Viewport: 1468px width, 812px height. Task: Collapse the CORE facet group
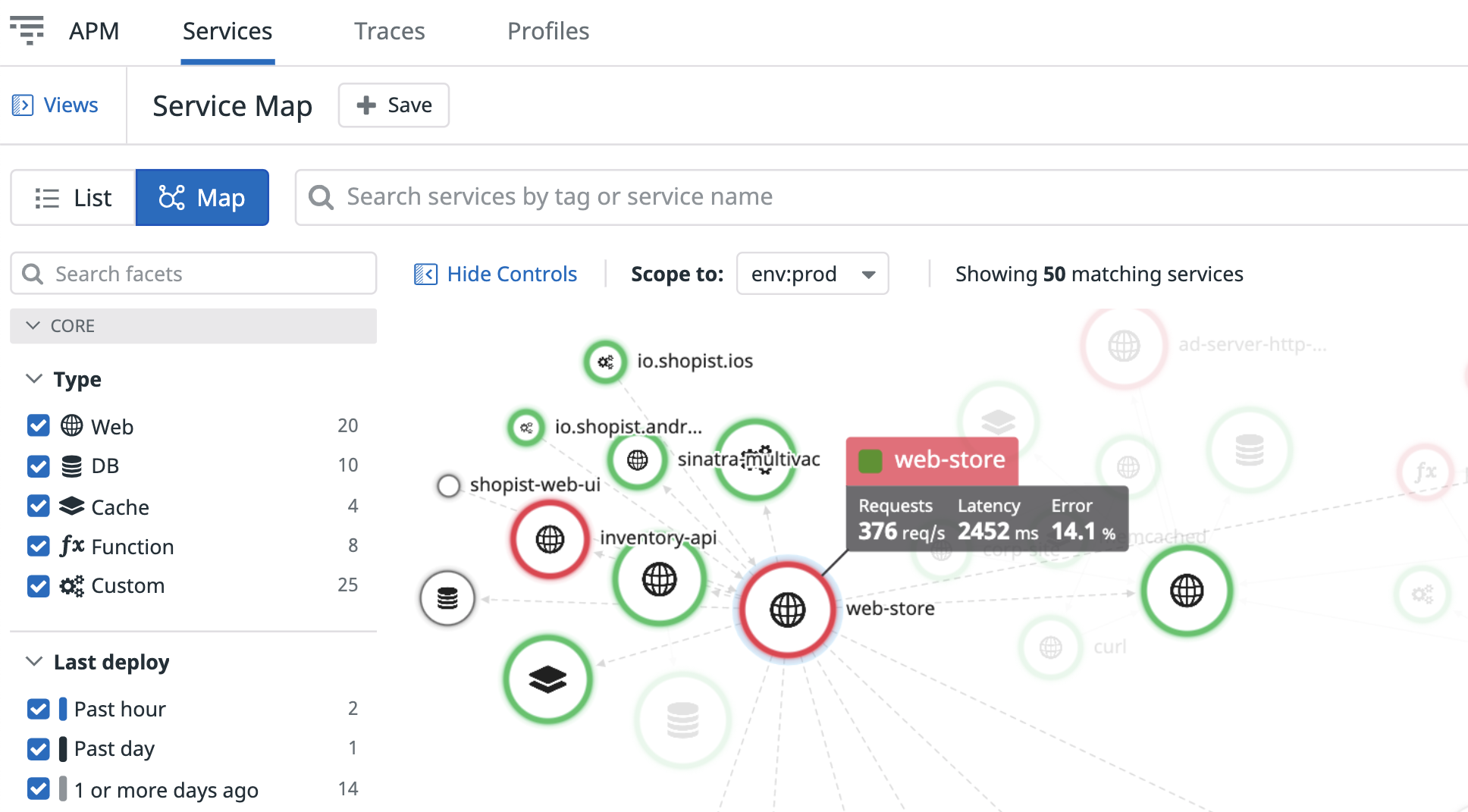[x=33, y=326]
